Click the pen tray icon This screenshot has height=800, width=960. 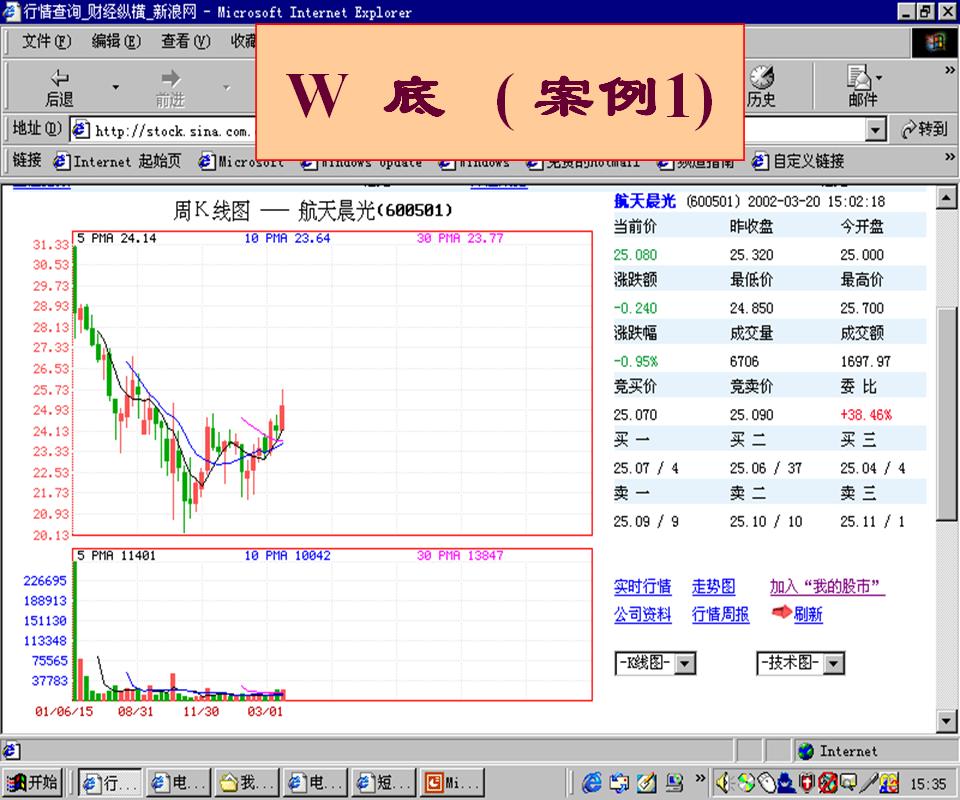point(868,783)
